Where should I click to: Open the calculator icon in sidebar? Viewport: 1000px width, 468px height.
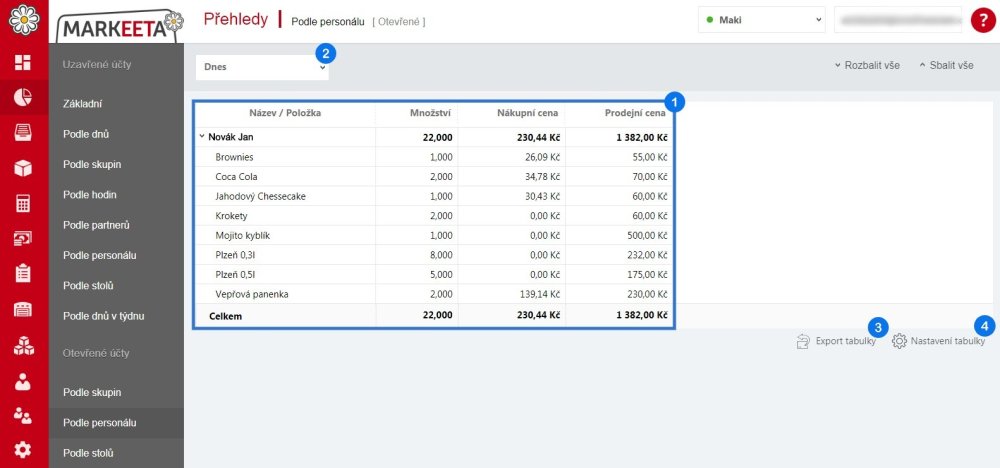pyautogui.click(x=23, y=203)
